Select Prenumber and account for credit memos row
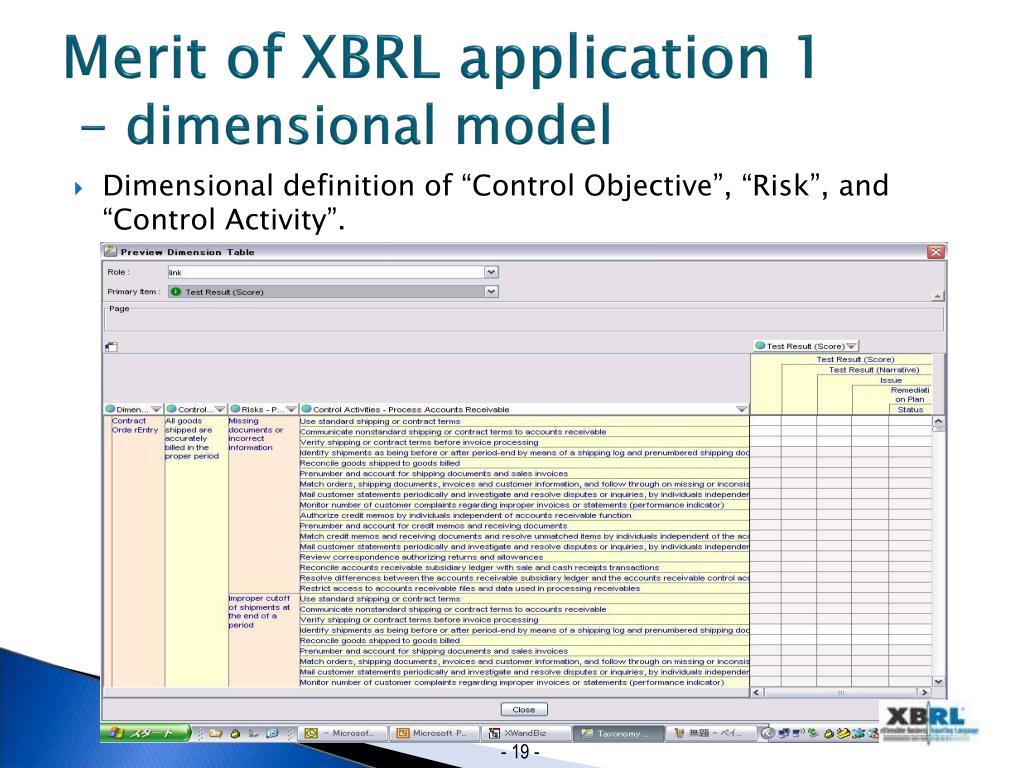1024x768 pixels. [524, 526]
